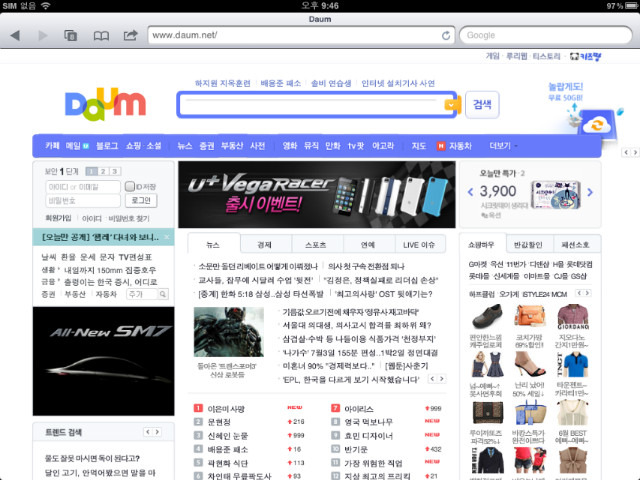Switch to the 스포츠 news tab

pos(316,245)
